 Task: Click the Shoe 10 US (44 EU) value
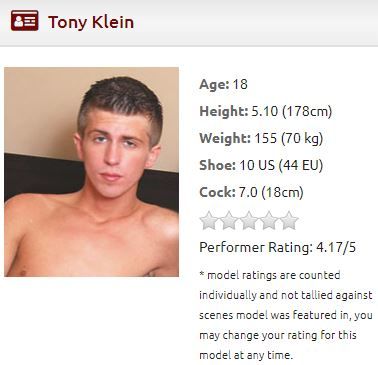click(x=281, y=165)
